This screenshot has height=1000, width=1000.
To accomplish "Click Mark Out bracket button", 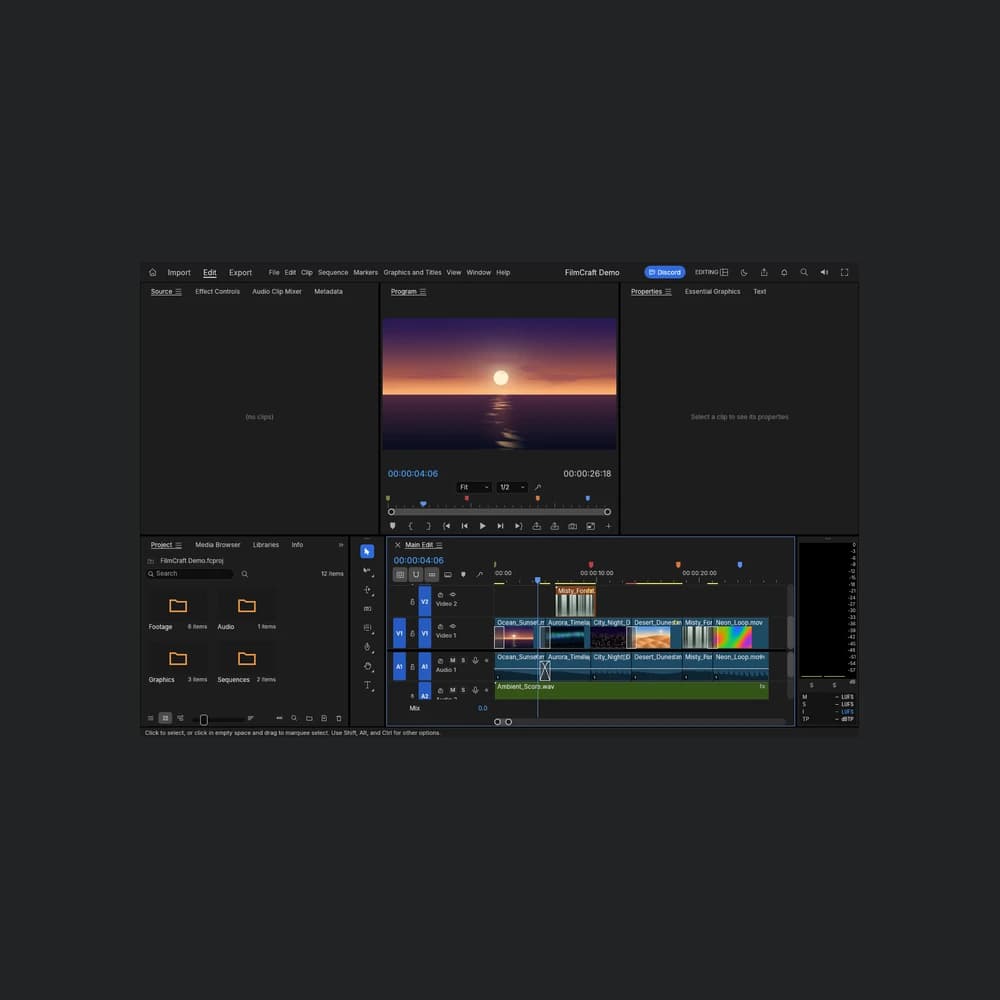I will [429, 526].
